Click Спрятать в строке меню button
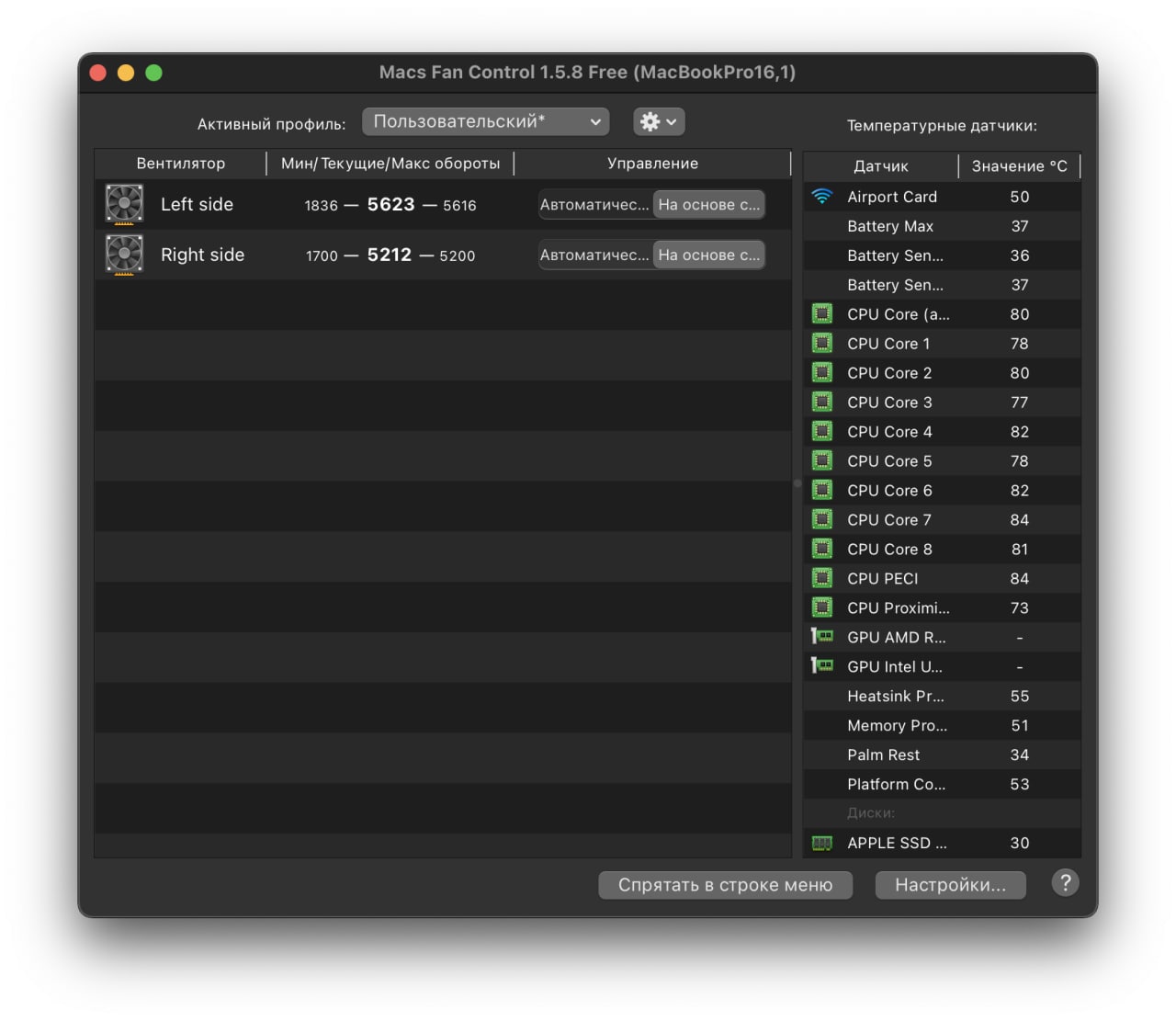1176x1021 pixels. pyautogui.click(x=726, y=885)
